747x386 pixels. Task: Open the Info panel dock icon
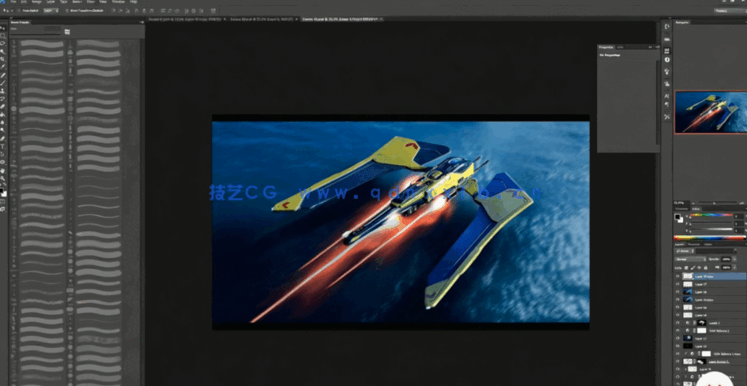[667, 60]
